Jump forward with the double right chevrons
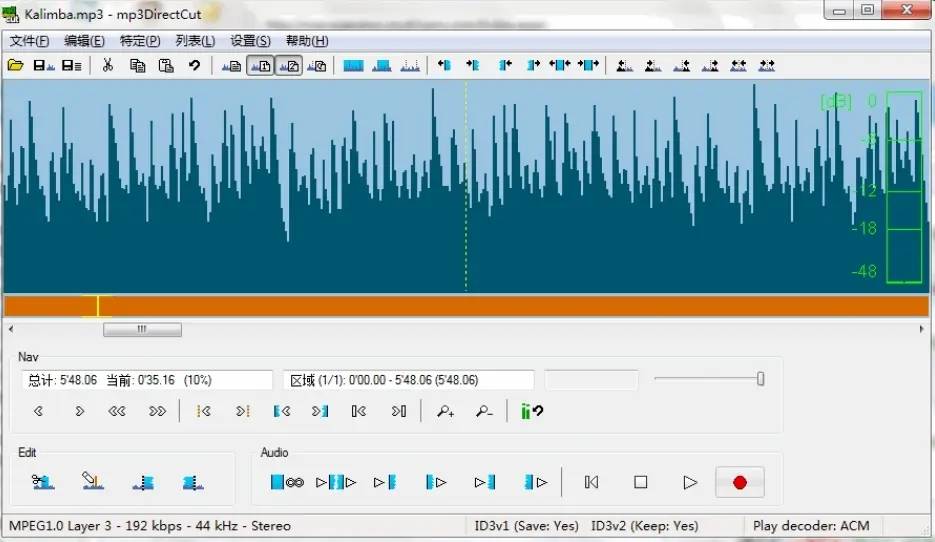 pos(157,411)
